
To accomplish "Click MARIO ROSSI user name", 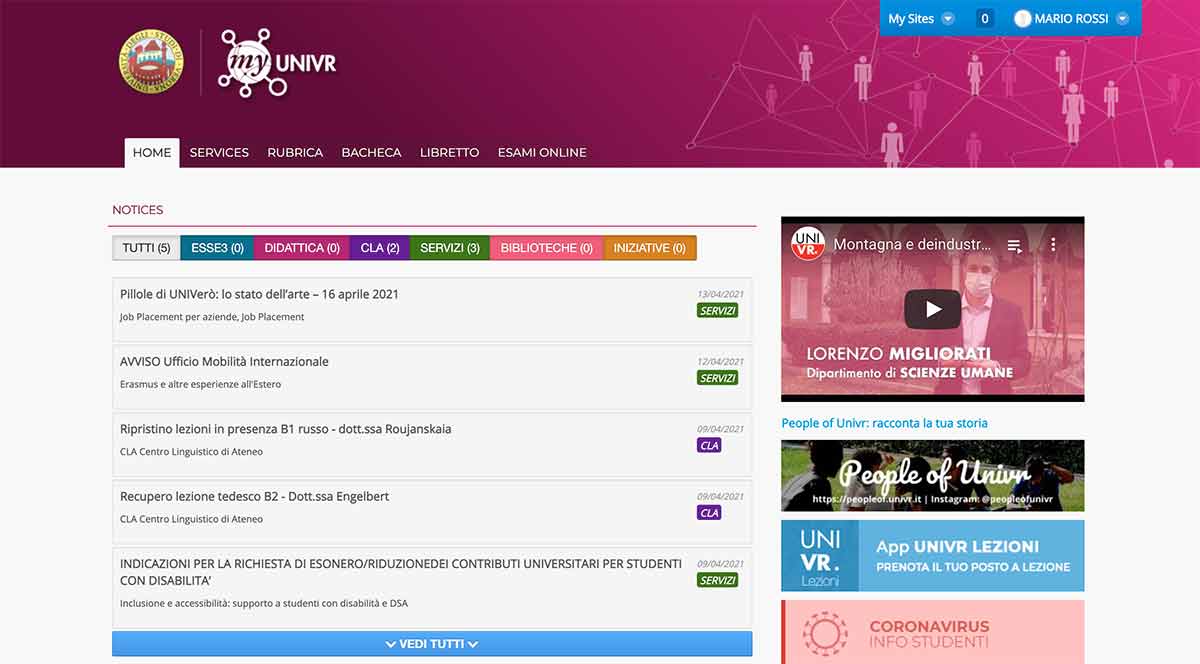I will coord(1071,19).
